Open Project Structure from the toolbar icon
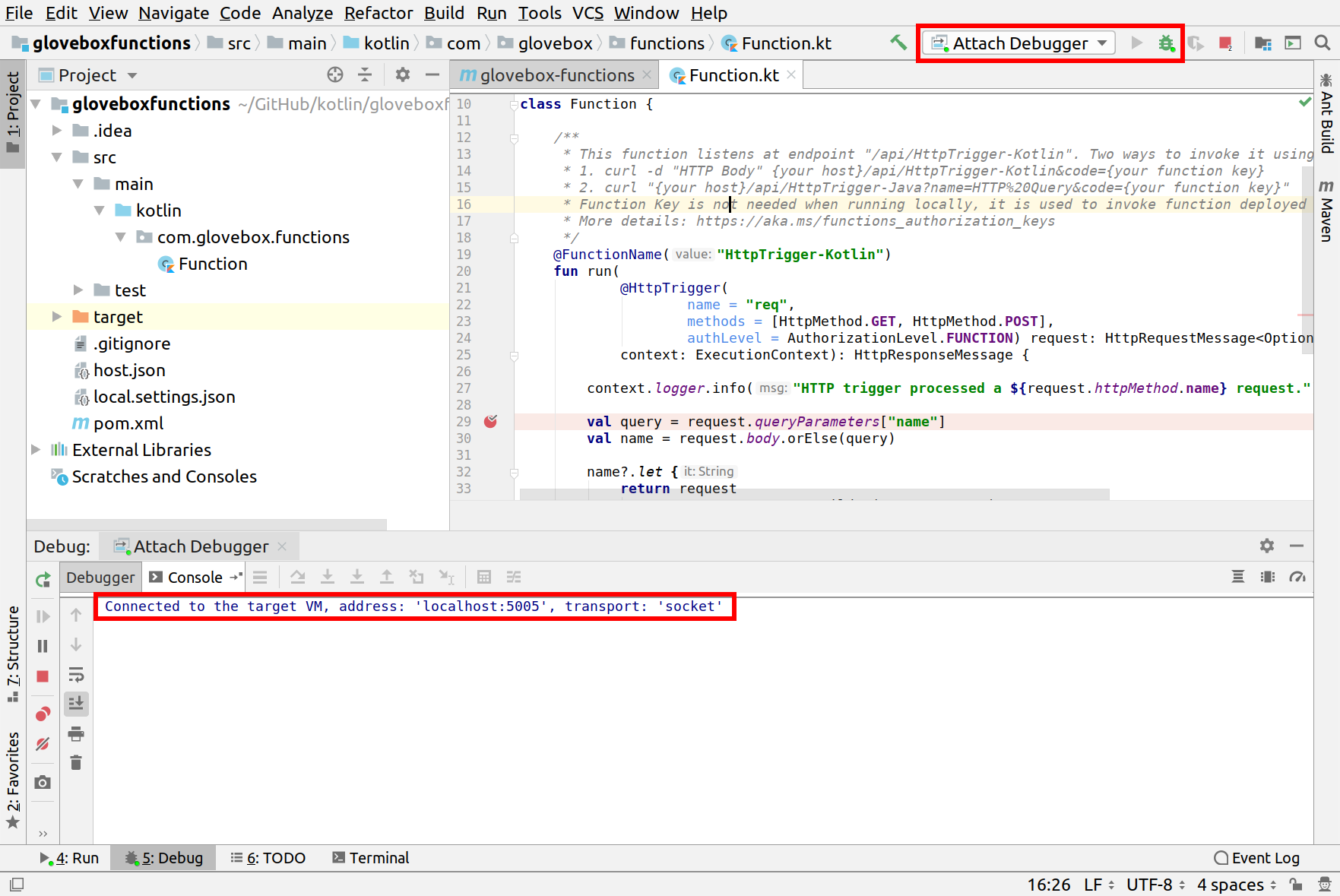The width and height of the screenshot is (1340, 896). point(1263,43)
